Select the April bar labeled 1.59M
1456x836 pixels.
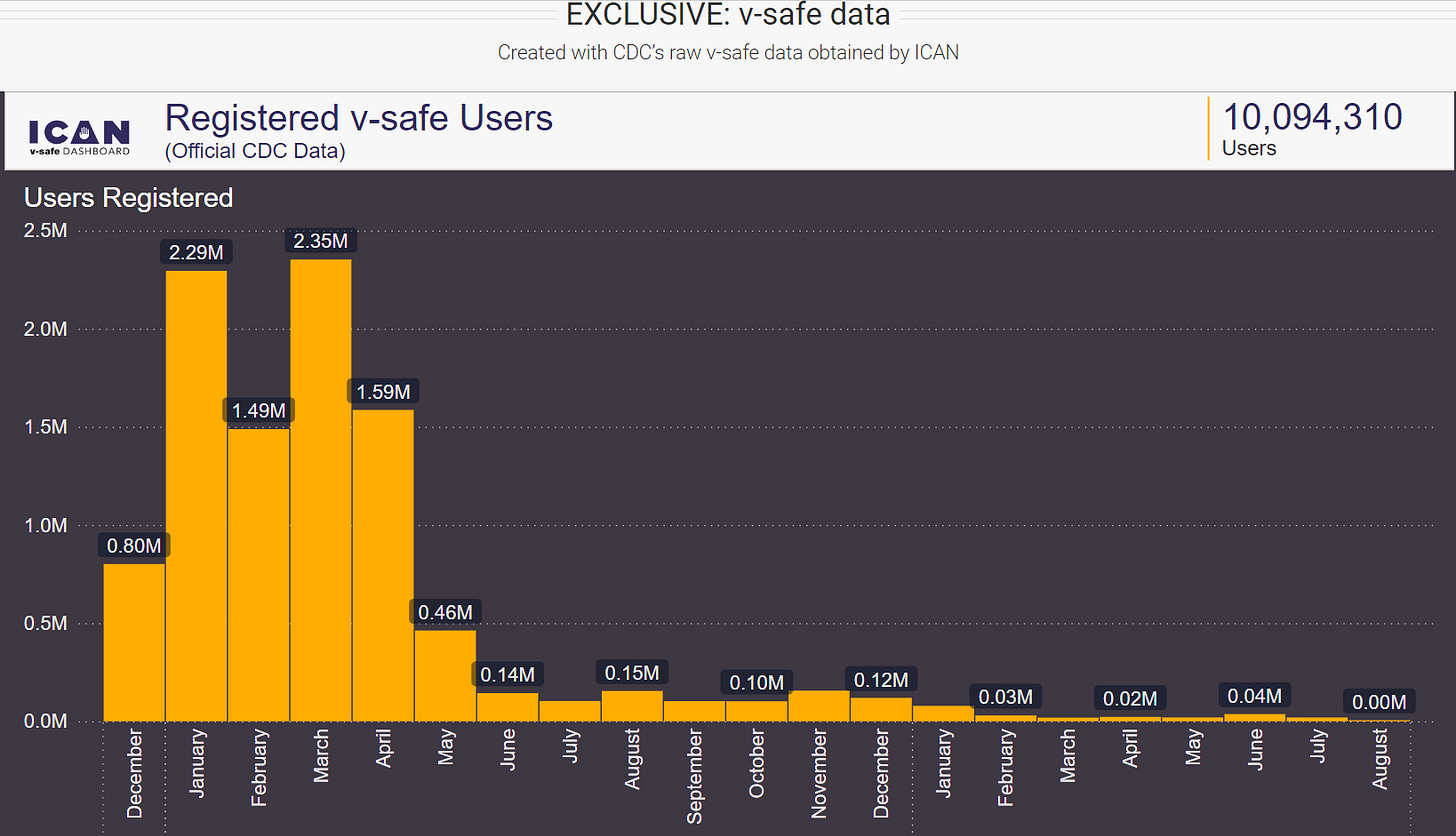click(x=383, y=565)
